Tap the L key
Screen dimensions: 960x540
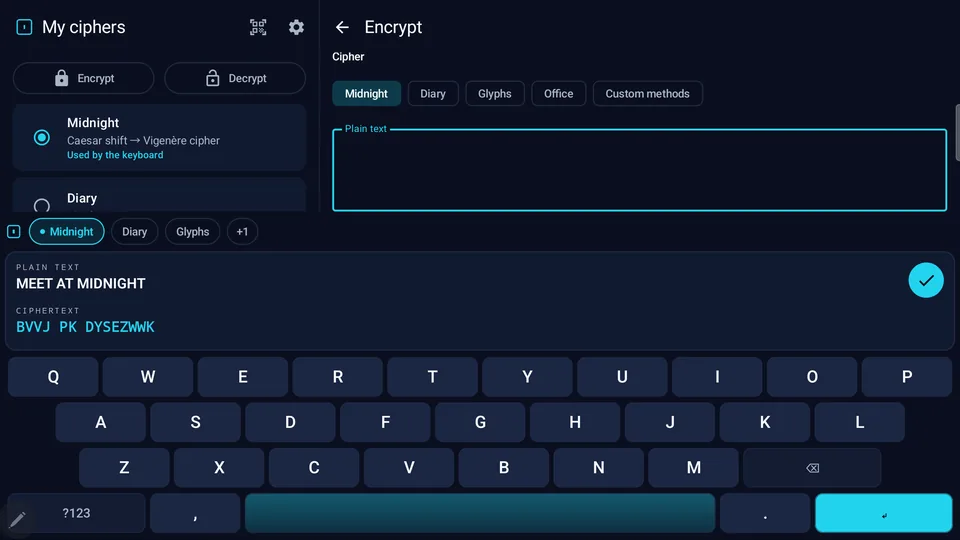click(860, 422)
